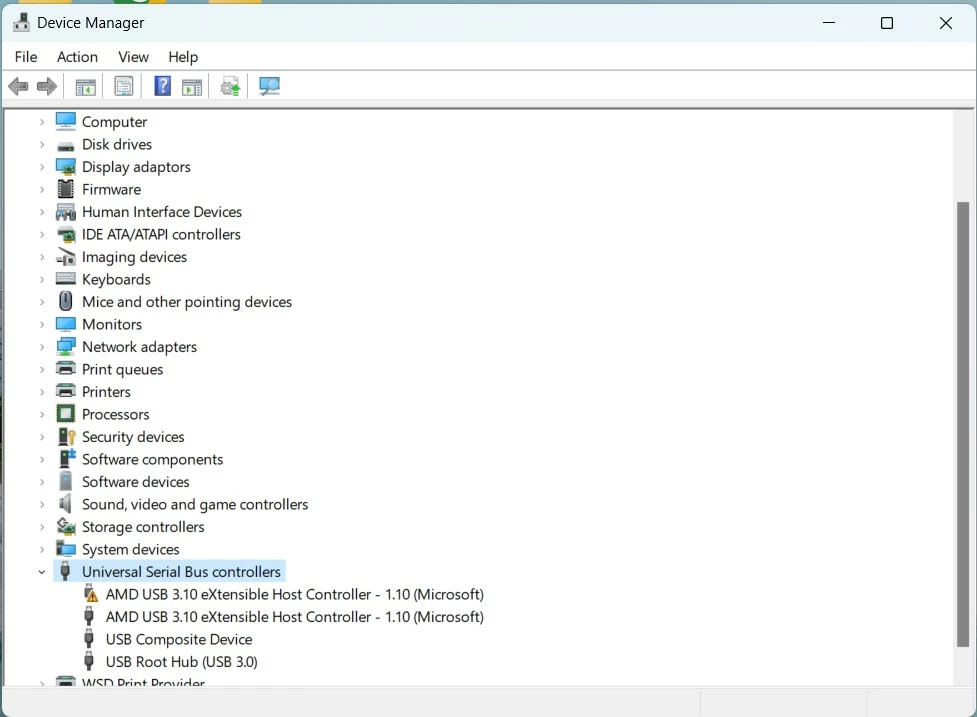Open the Properties toolbar icon
Image resolution: width=977 pixels, height=717 pixels.
[124, 86]
